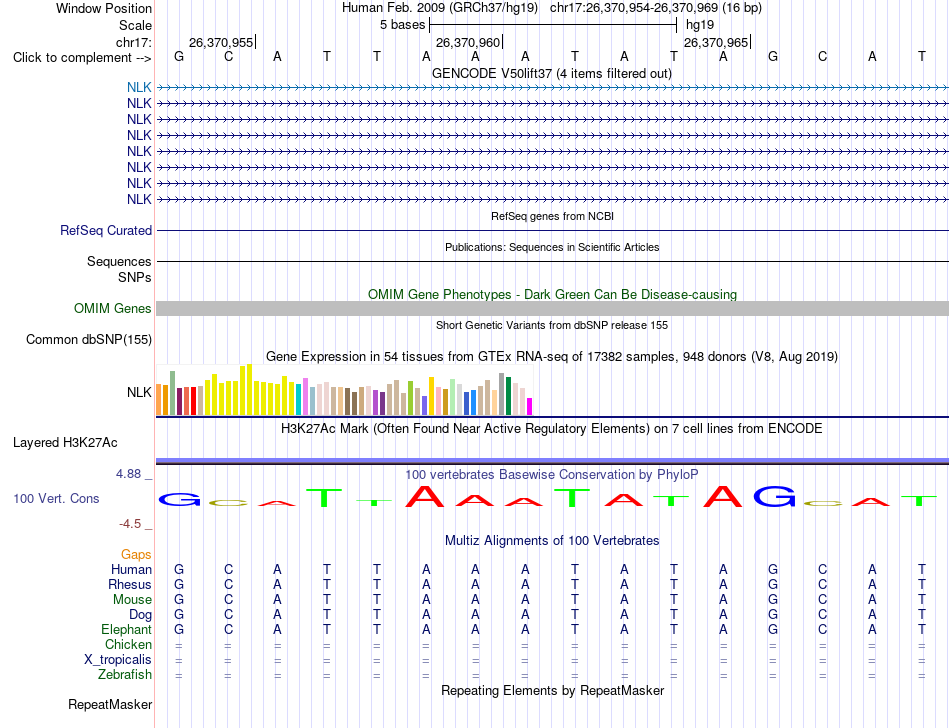Click the H3K27Ac Mark ENCODE track title

coord(552,428)
